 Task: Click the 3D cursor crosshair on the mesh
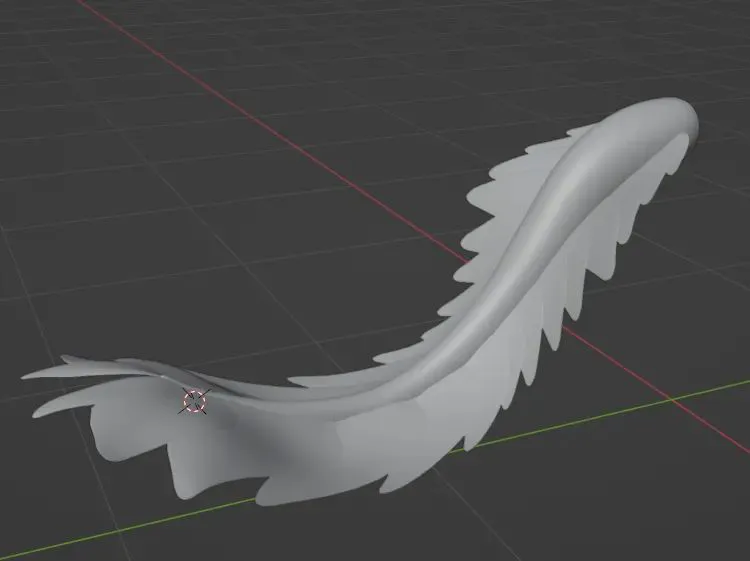click(x=193, y=401)
